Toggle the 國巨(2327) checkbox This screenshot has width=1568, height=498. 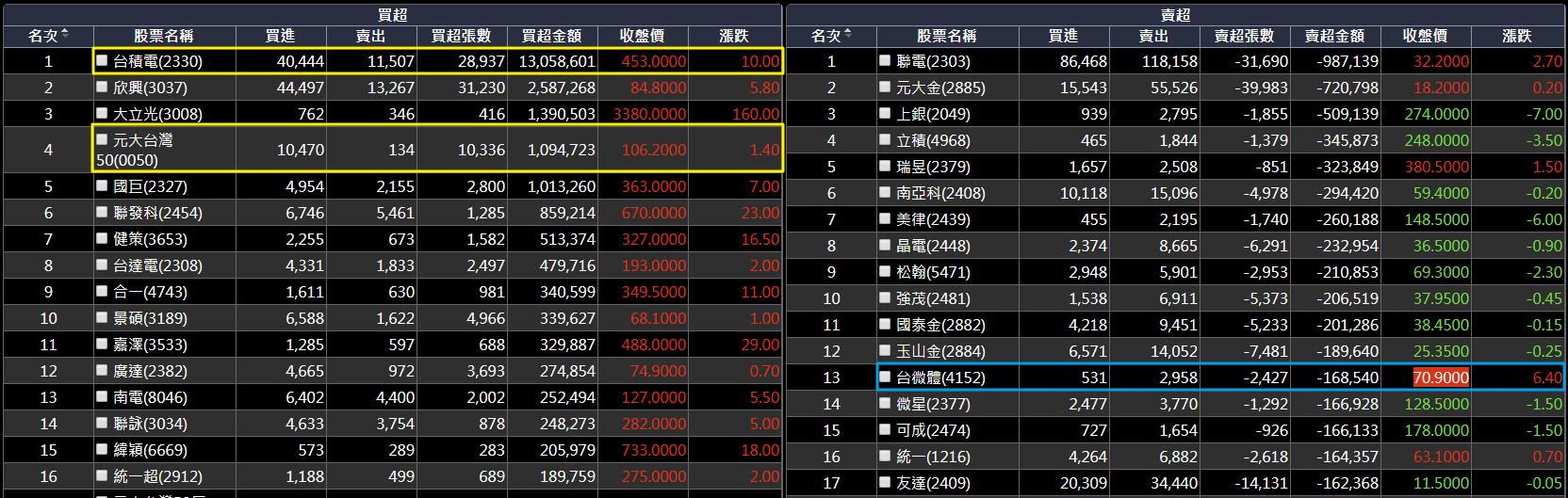pyautogui.click(x=102, y=185)
